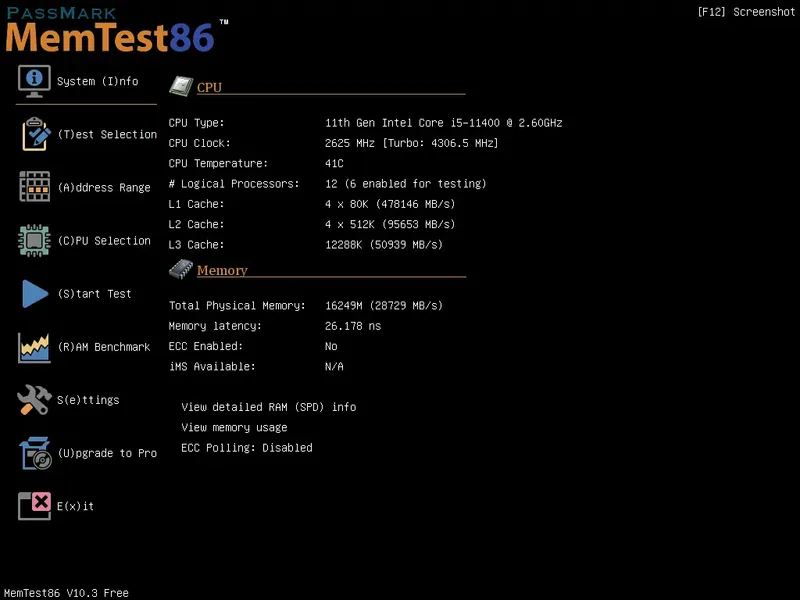Open the (T)est Selection menu label

pos(107,135)
